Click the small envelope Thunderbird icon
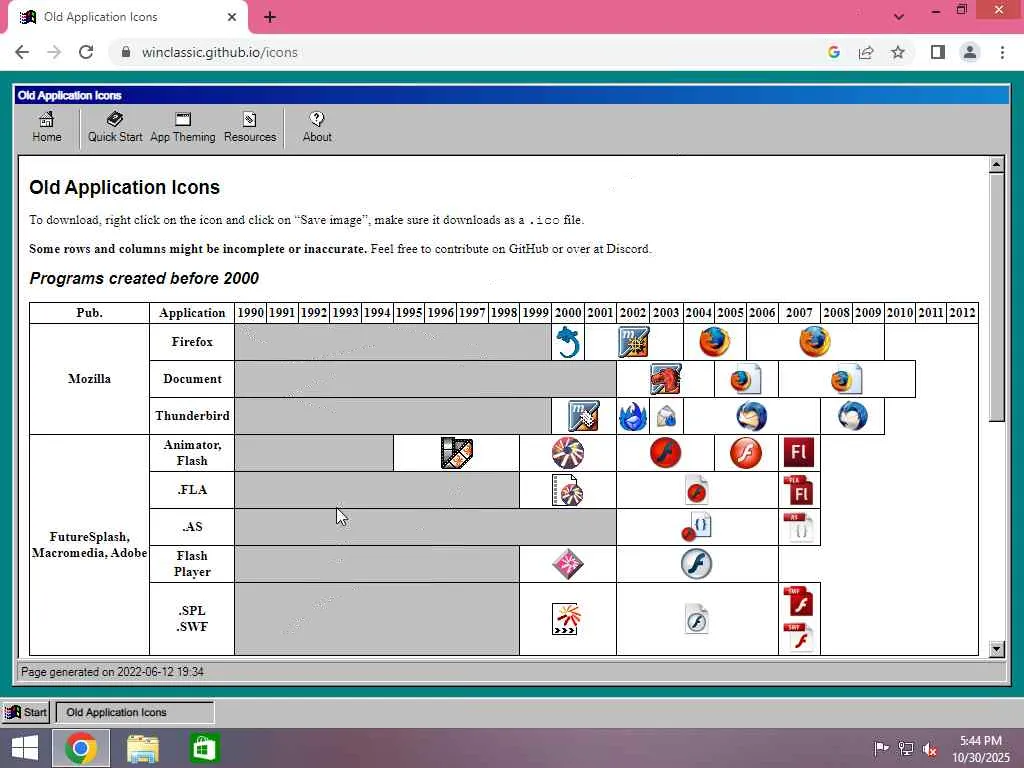This screenshot has height=768, width=1024. coord(666,417)
